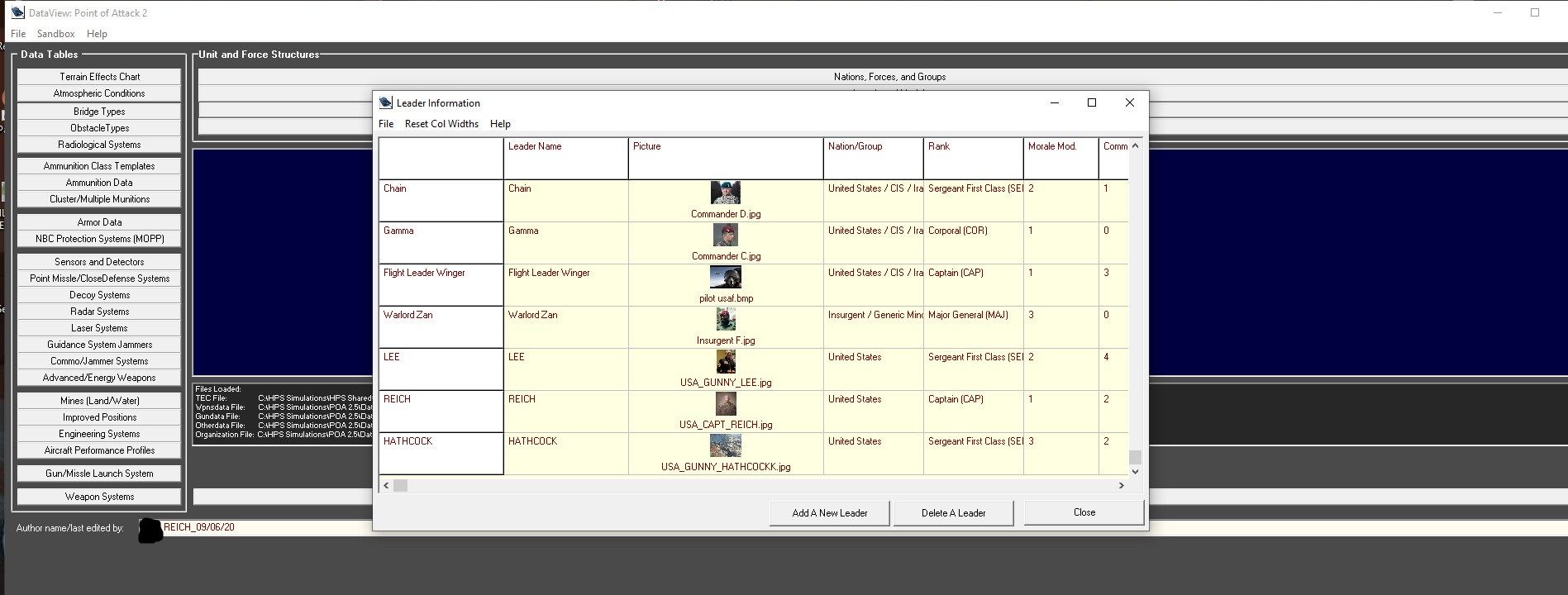This screenshot has height=595, width=1568.
Task: Click the Leader Information window icon
Action: click(386, 102)
